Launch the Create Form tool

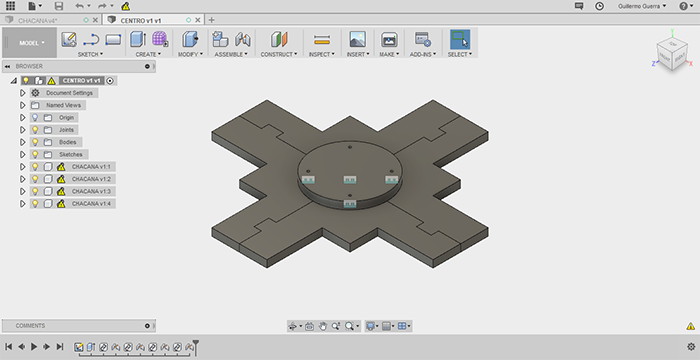coord(160,39)
